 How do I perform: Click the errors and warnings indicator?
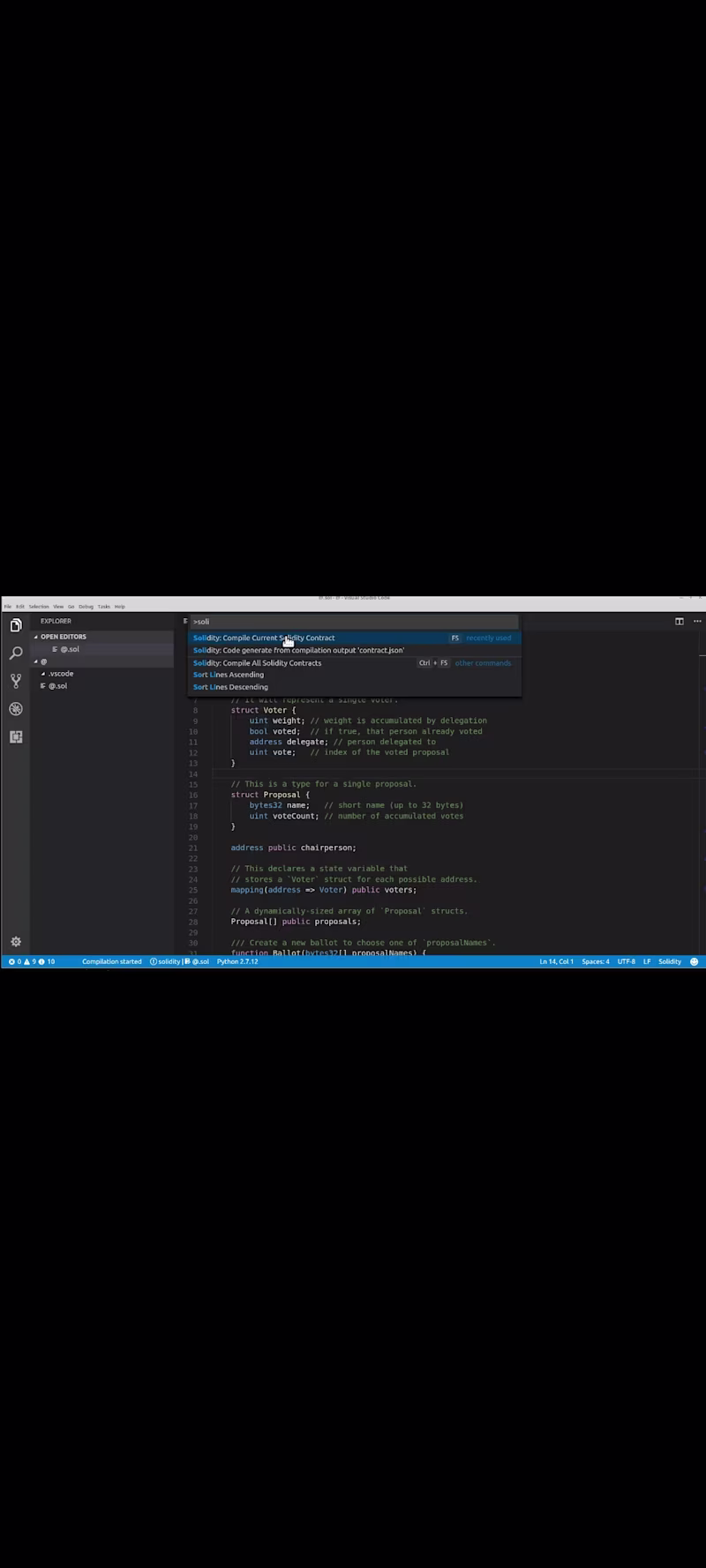click(32, 961)
